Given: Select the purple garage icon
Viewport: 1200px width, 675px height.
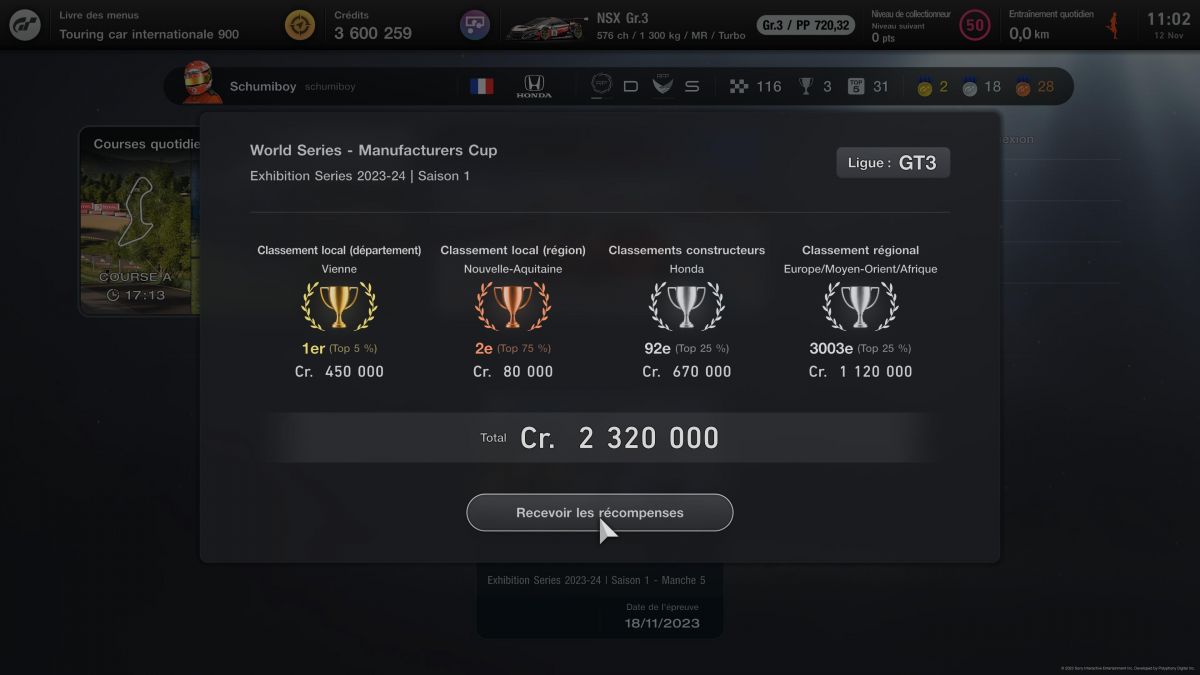Looking at the screenshot, I should 475,25.
